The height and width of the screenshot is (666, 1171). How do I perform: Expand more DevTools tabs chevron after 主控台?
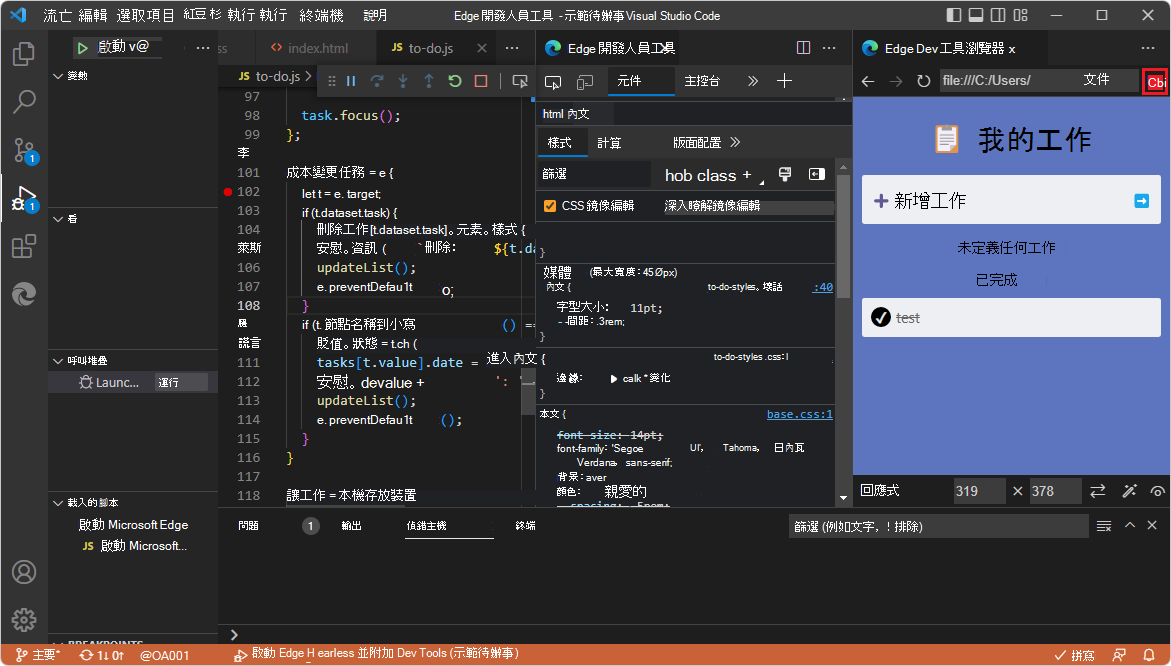point(753,81)
